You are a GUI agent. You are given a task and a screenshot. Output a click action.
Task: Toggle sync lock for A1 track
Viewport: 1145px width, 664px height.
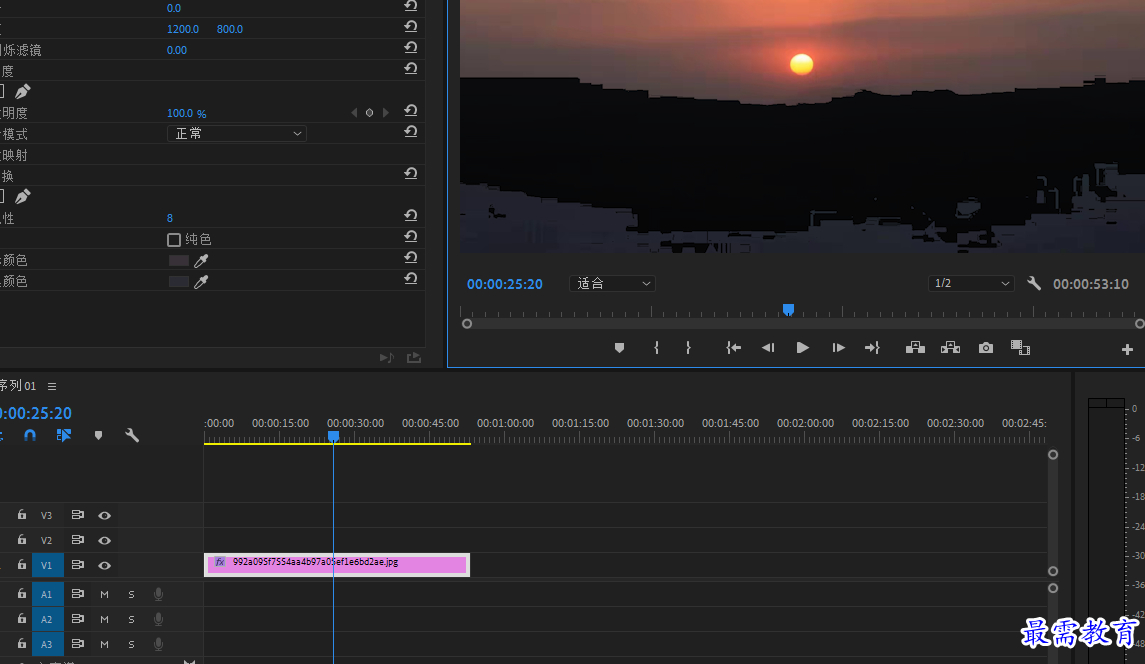(77, 594)
